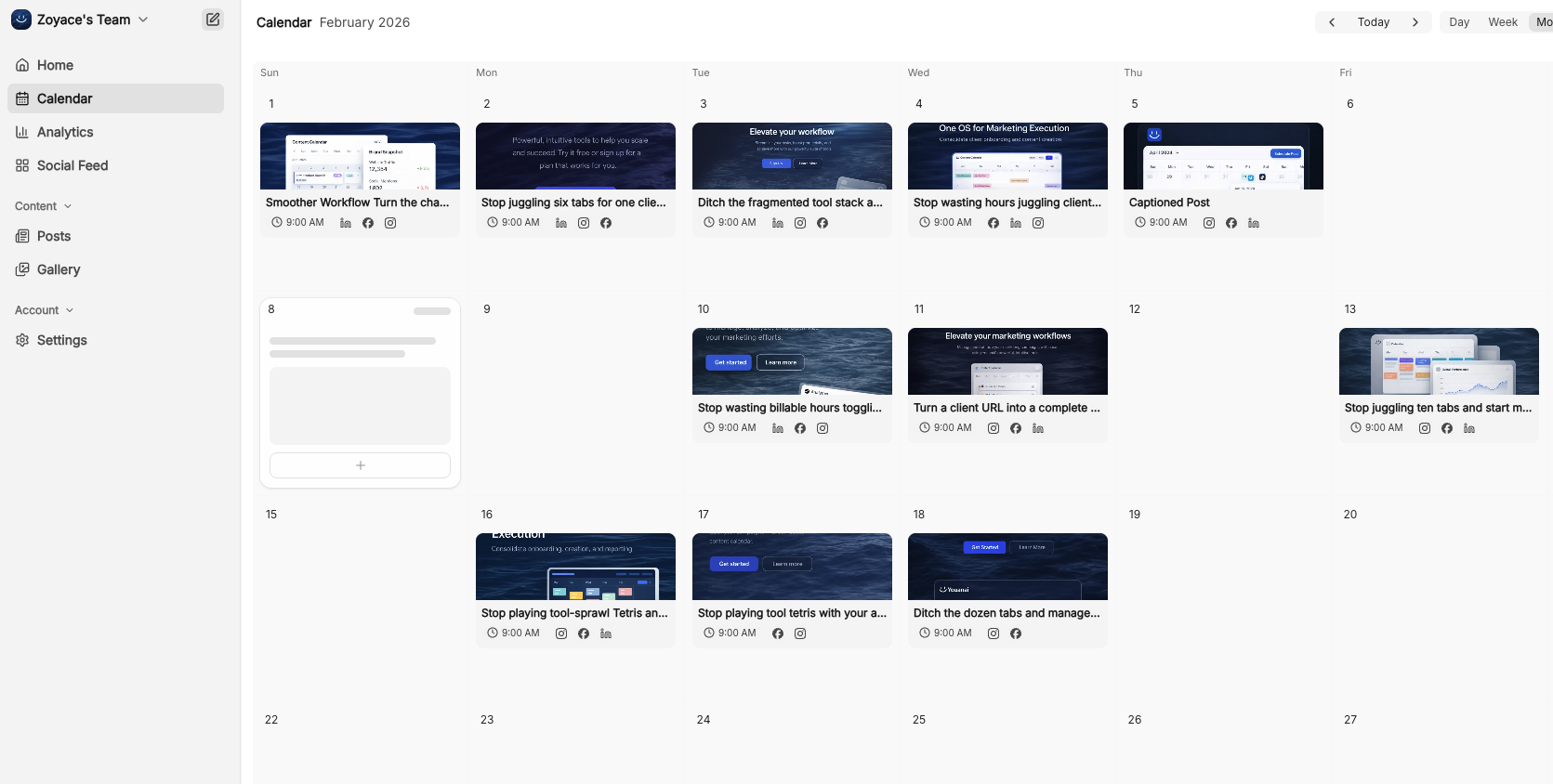Open 'Turn a client URL into a complete' thumbnail
1553x784 pixels.
[x=1007, y=361]
